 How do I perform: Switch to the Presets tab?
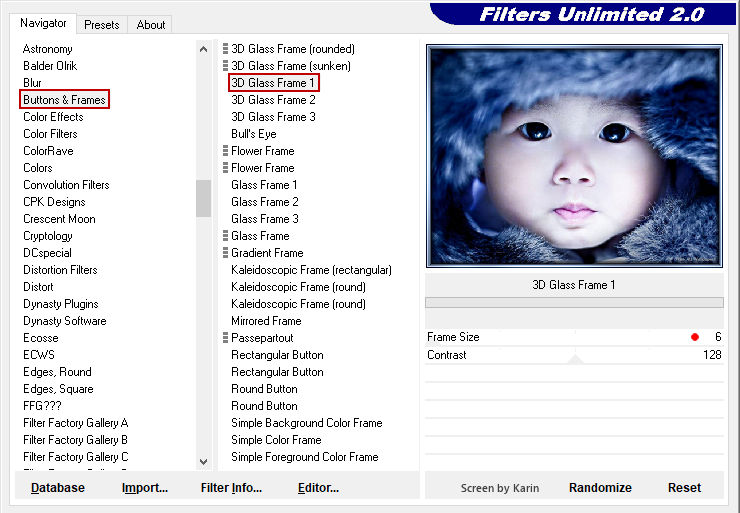tap(102, 24)
